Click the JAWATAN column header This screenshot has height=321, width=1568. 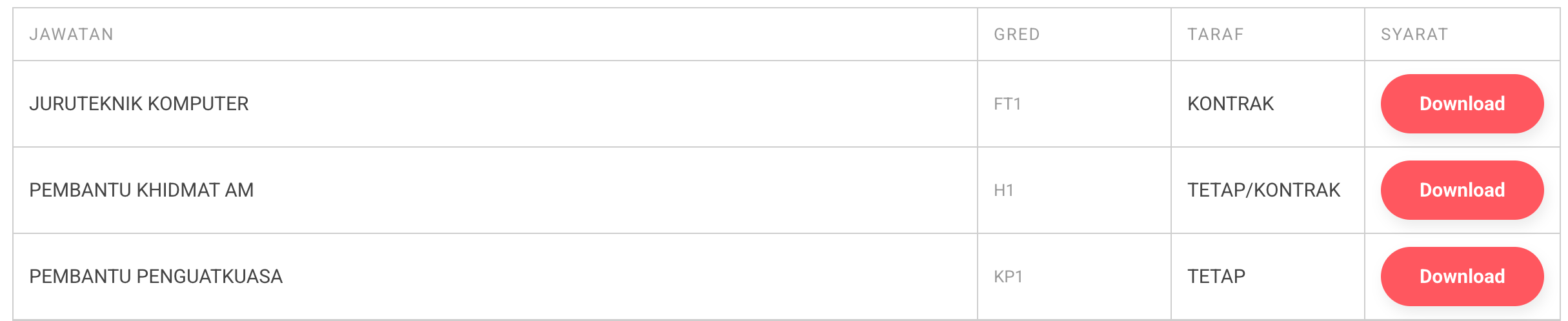(x=72, y=34)
